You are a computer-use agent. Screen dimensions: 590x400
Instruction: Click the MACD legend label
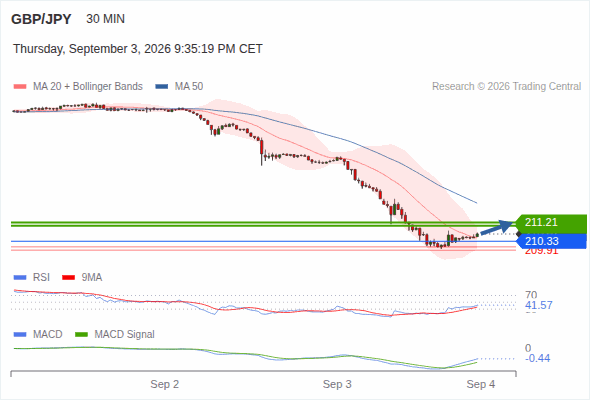coord(48,335)
